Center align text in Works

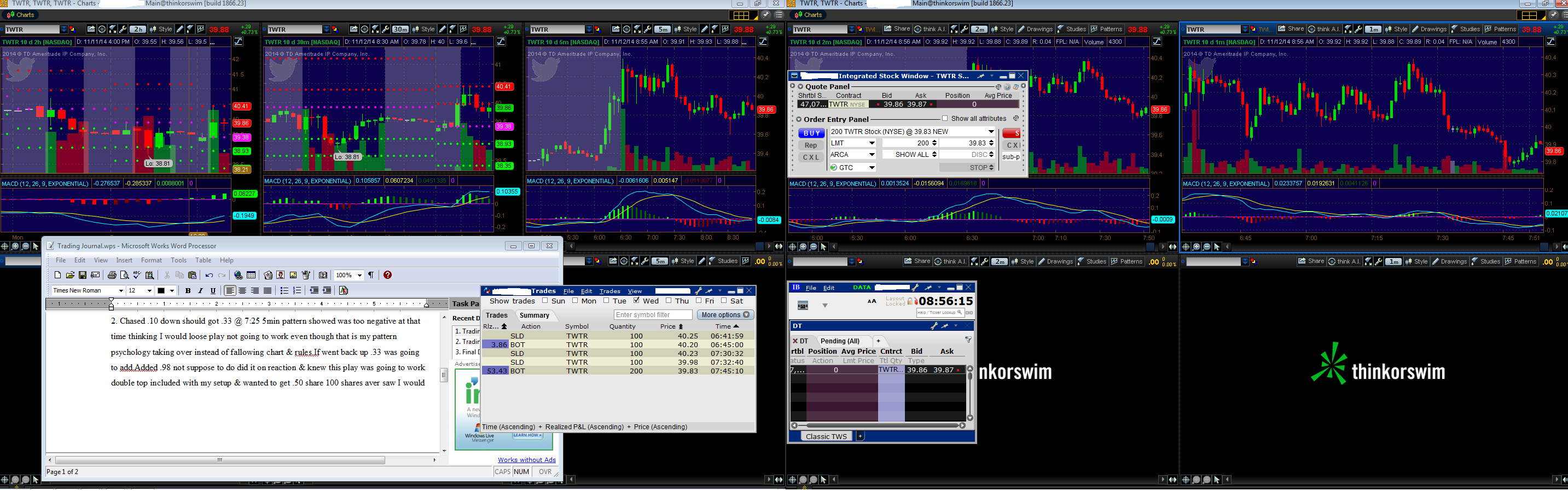coord(242,291)
